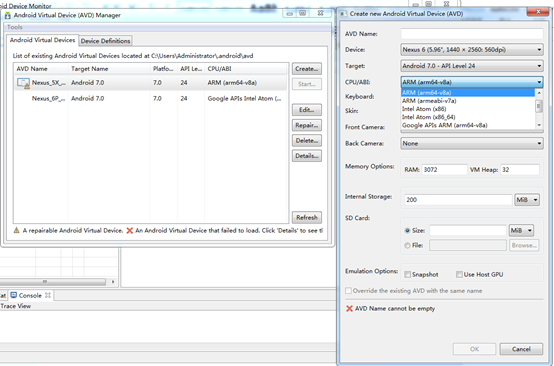554x366 pixels.
Task: Select the Nexus_6P device row
Action: coord(151,99)
